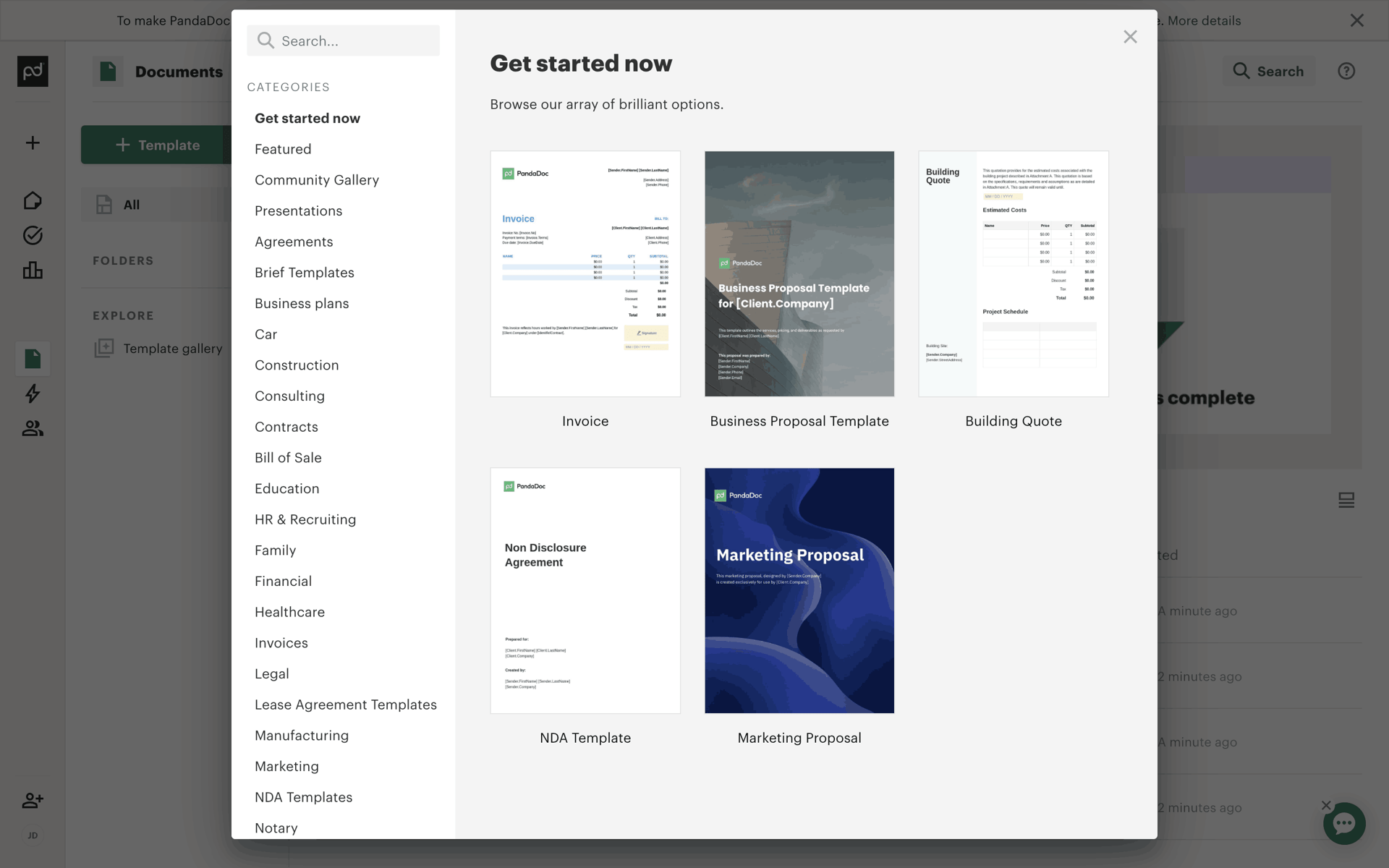Image resolution: width=1389 pixels, height=868 pixels.
Task: Choose the Financial category
Action: [x=284, y=581]
